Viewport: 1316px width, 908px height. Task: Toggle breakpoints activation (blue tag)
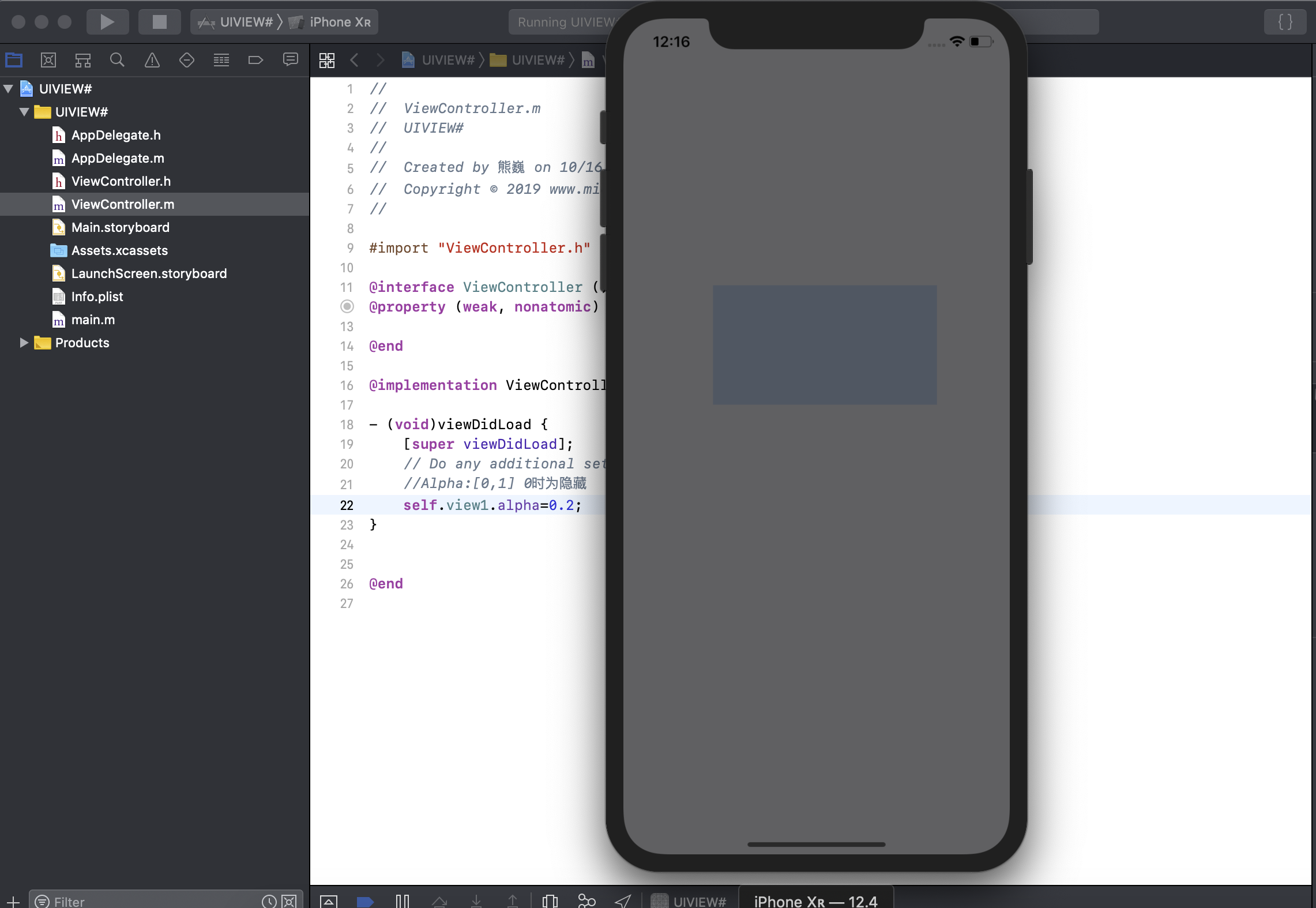point(365,901)
